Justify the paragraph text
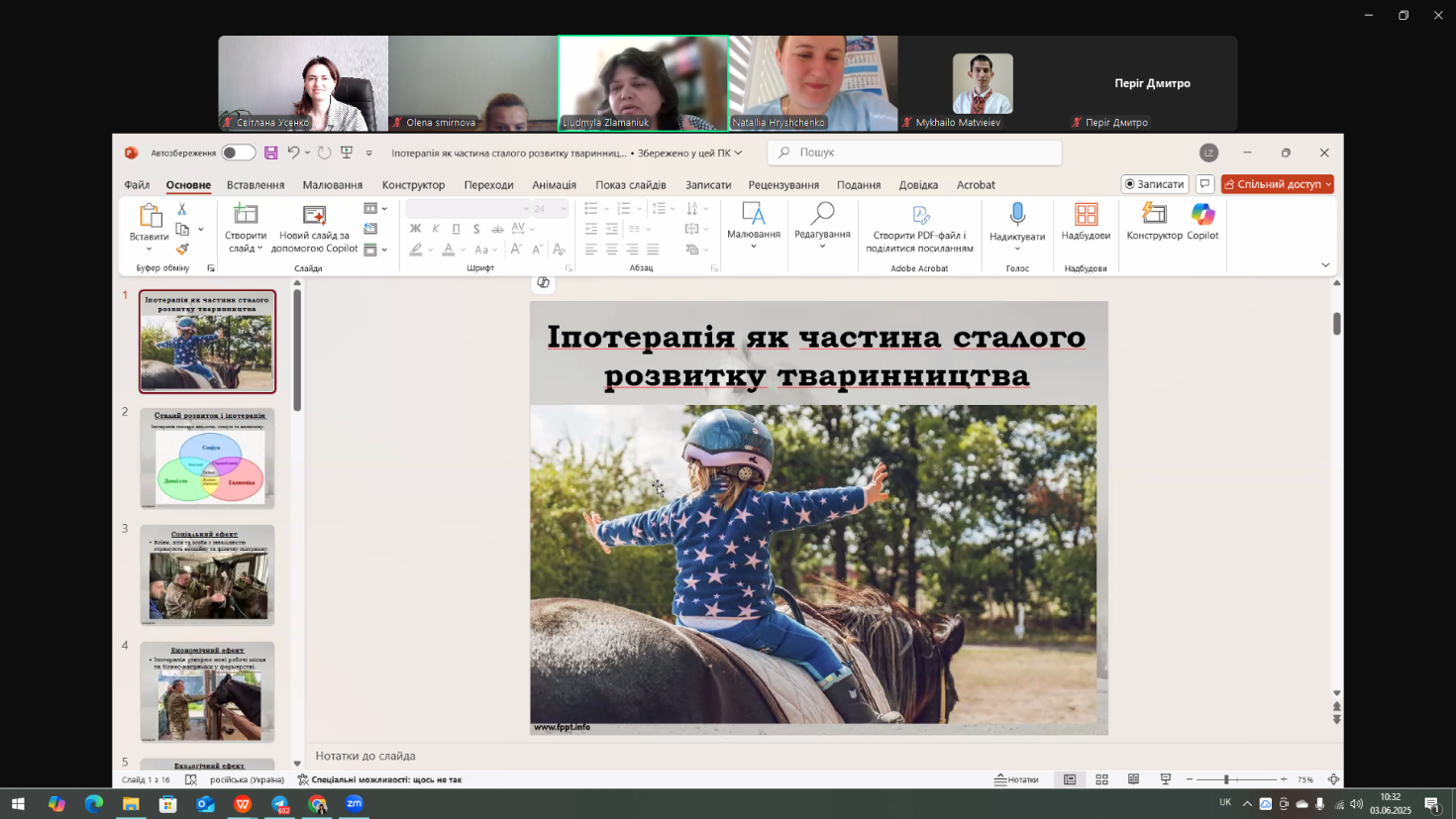The image size is (1456, 819). (x=653, y=250)
